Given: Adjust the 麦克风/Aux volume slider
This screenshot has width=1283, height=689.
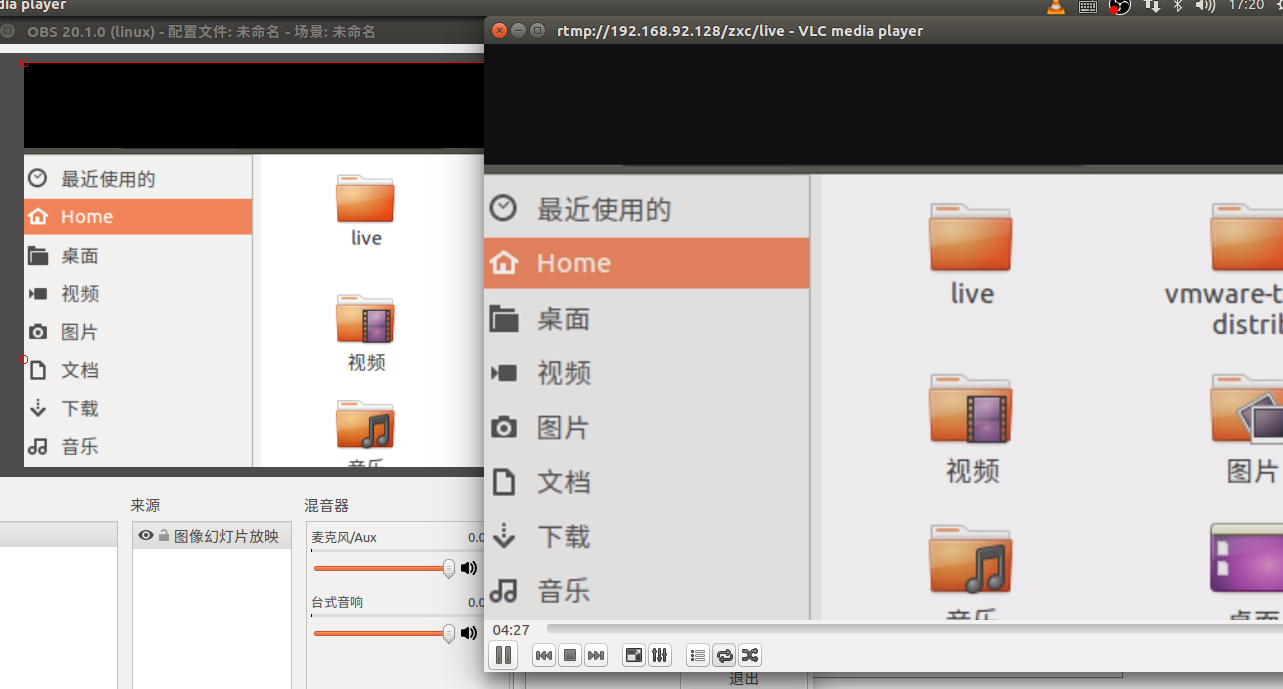Looking at the screenshot, I should [384, 568].
